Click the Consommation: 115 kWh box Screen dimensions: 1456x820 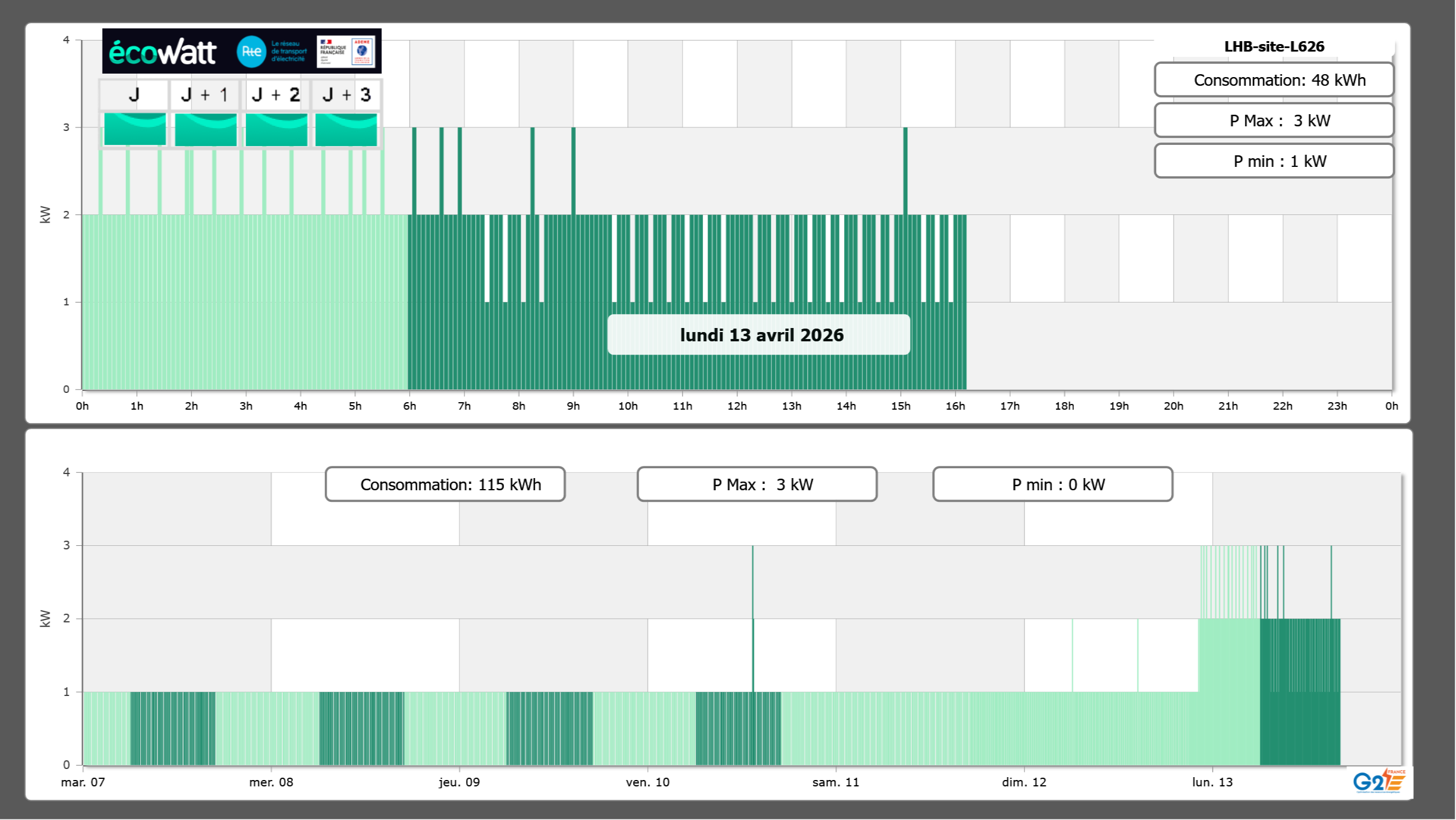click(445, 484)
